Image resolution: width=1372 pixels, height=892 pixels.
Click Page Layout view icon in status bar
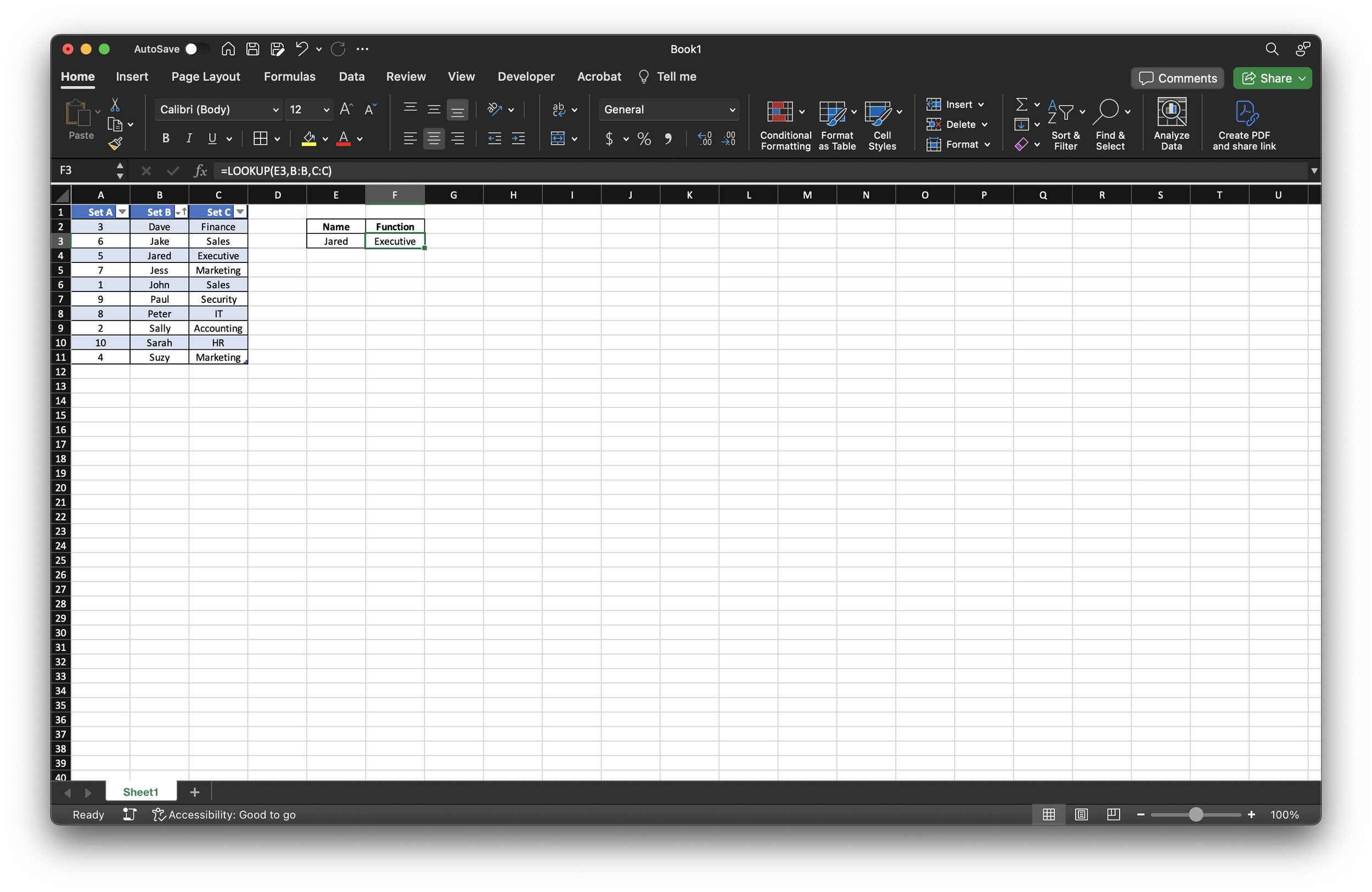pos(1081,814)
